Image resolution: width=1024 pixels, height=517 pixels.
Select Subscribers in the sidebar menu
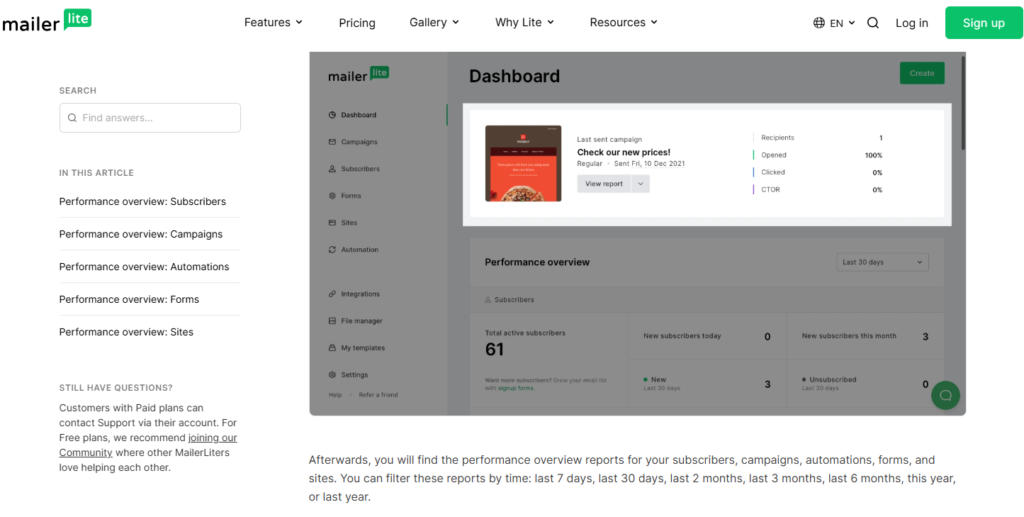pyautogui.click(x=360, y=168)
